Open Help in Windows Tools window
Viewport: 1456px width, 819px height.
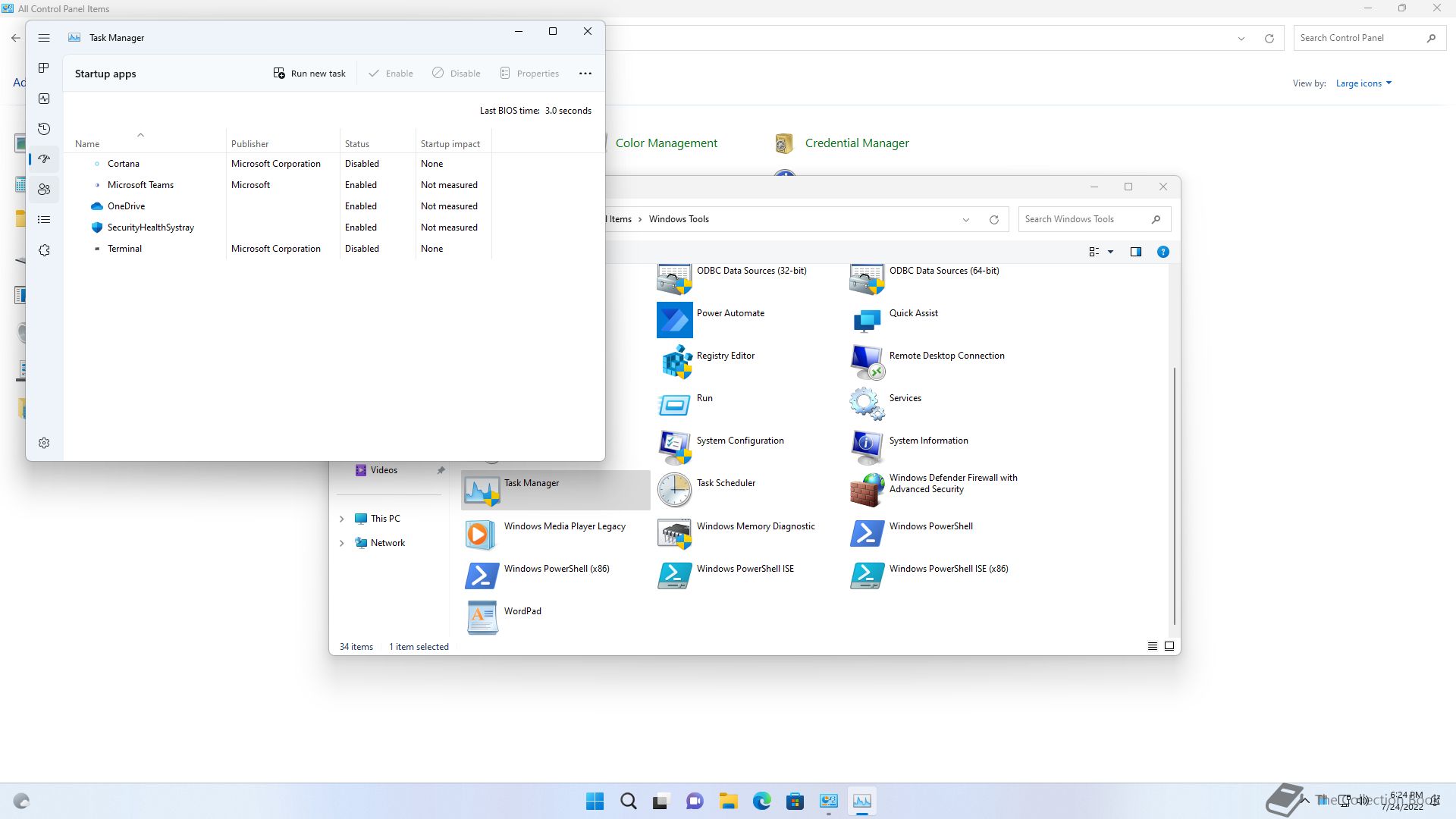coord(1163,252)
